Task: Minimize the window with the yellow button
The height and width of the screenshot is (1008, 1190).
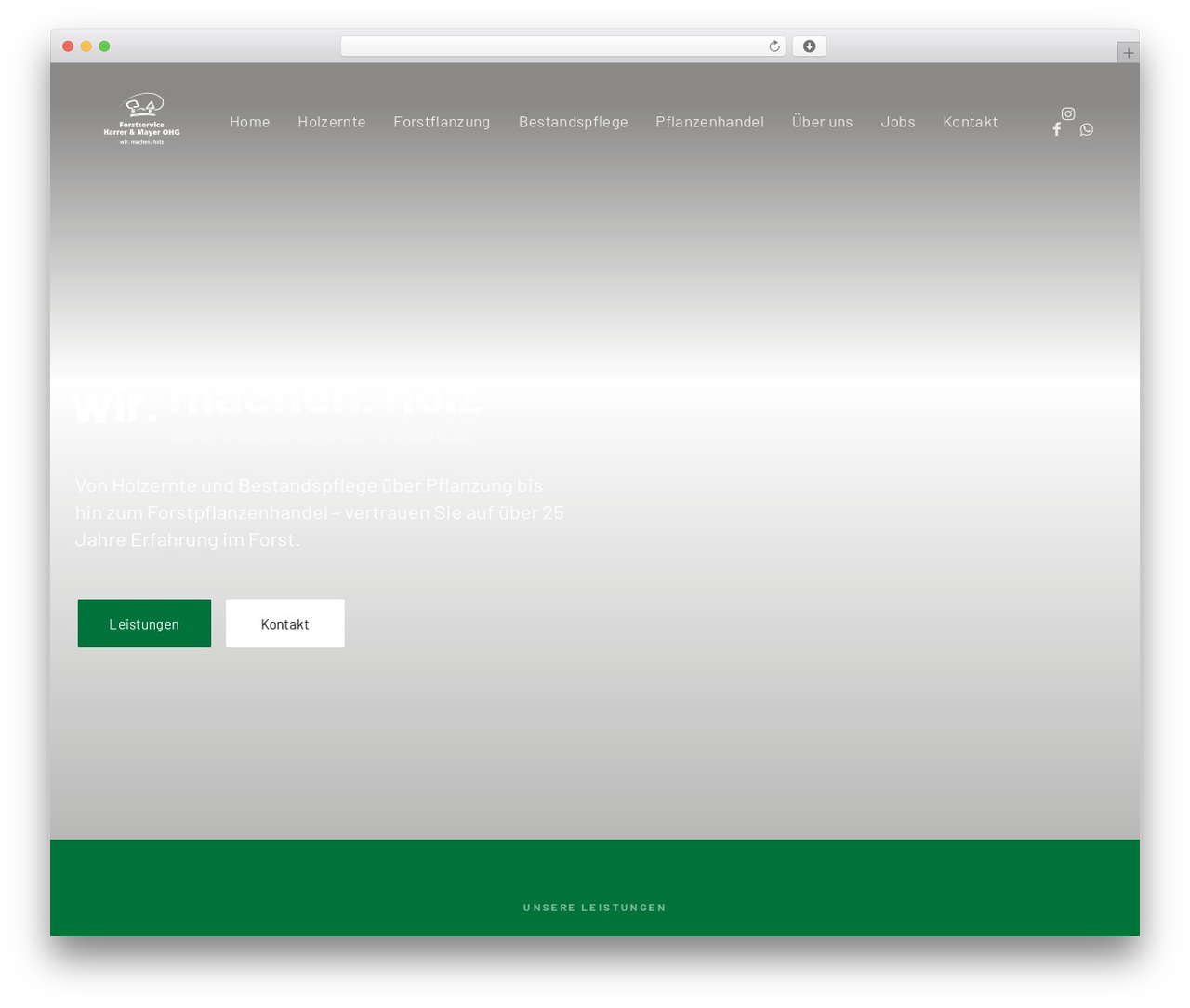Action: (x=86, y=46)
